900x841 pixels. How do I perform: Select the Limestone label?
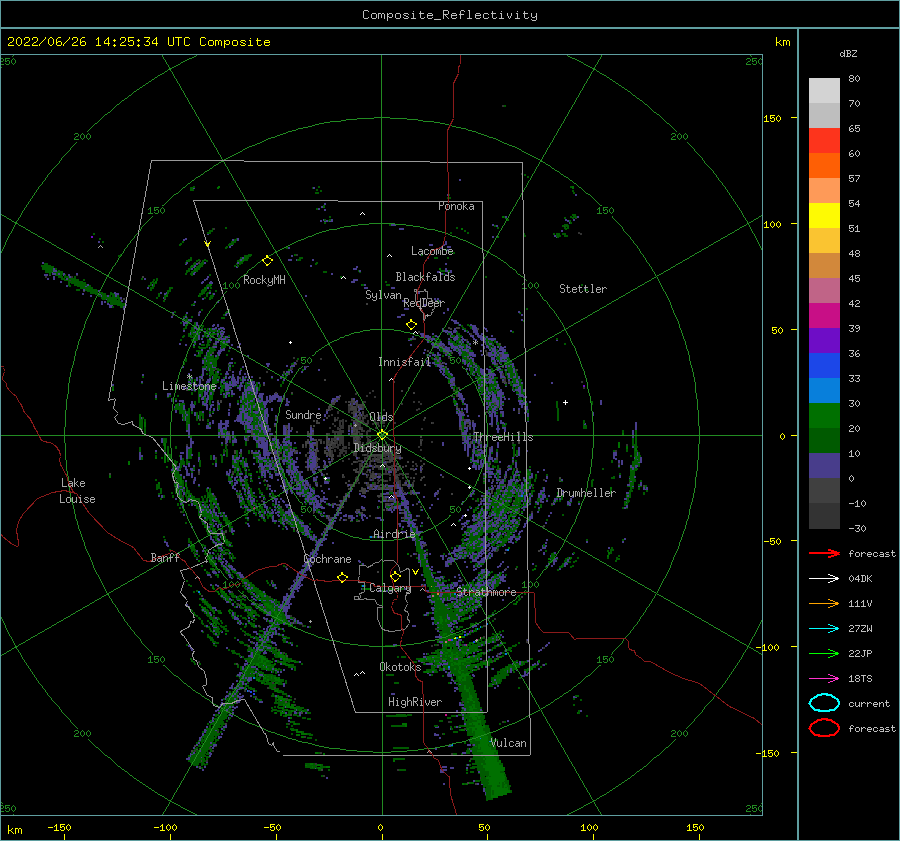coord(189,386)
